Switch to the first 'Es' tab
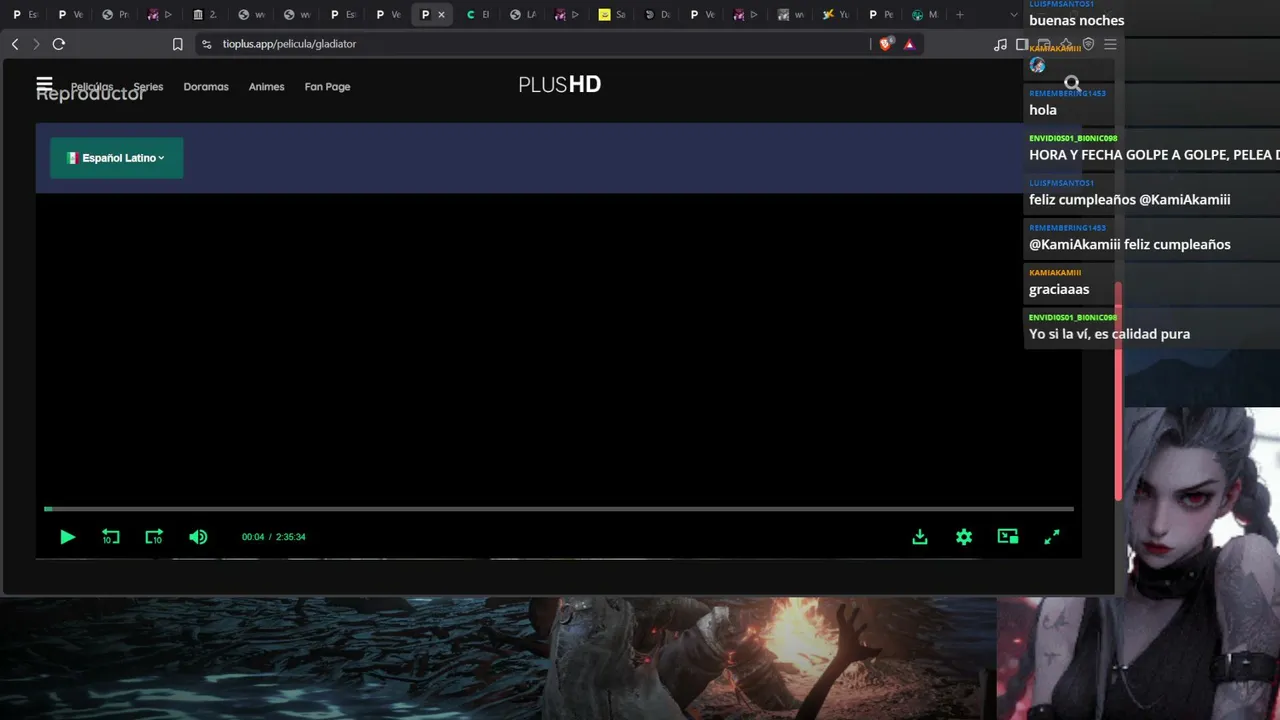This screenshot has width=1280, height=720. point(26,15)
